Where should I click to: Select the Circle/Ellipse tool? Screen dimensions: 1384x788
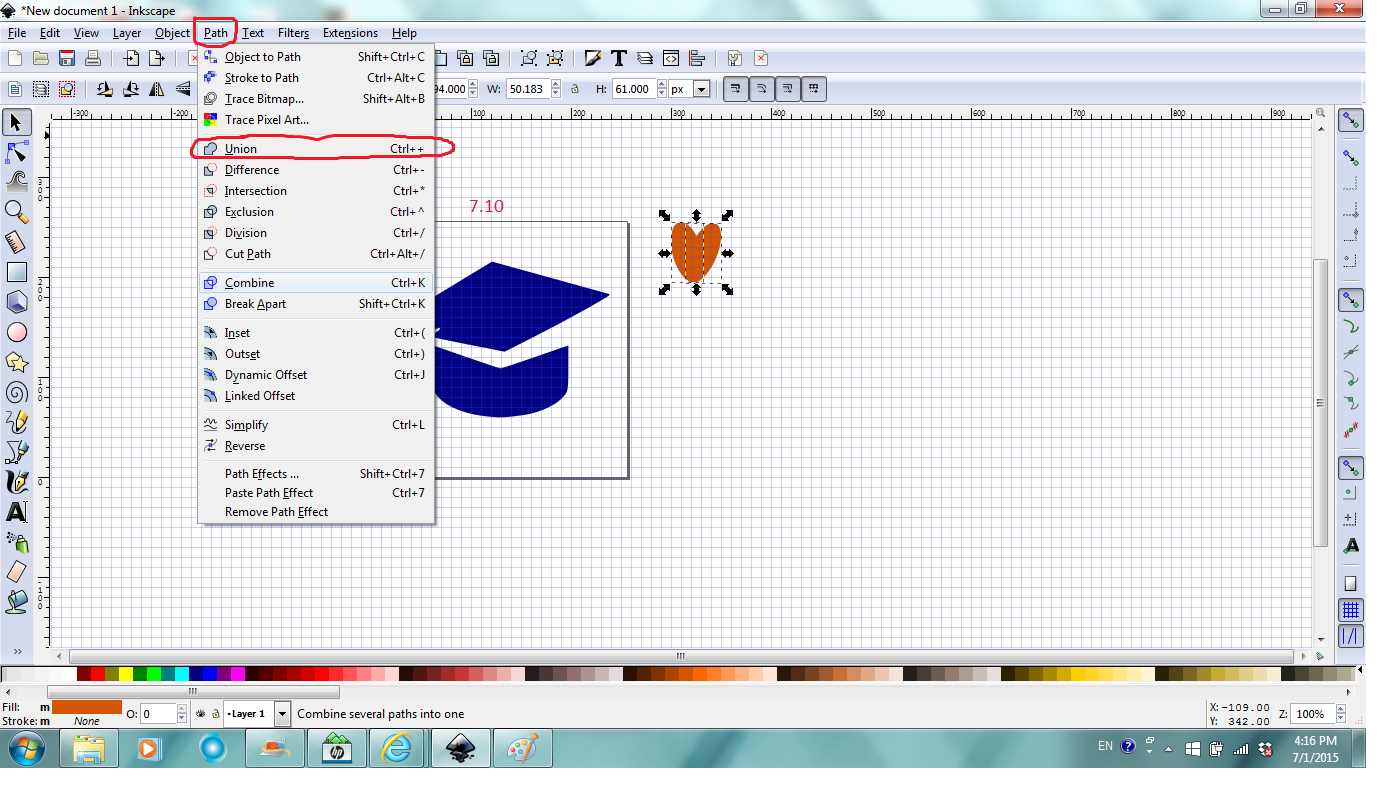17,332
